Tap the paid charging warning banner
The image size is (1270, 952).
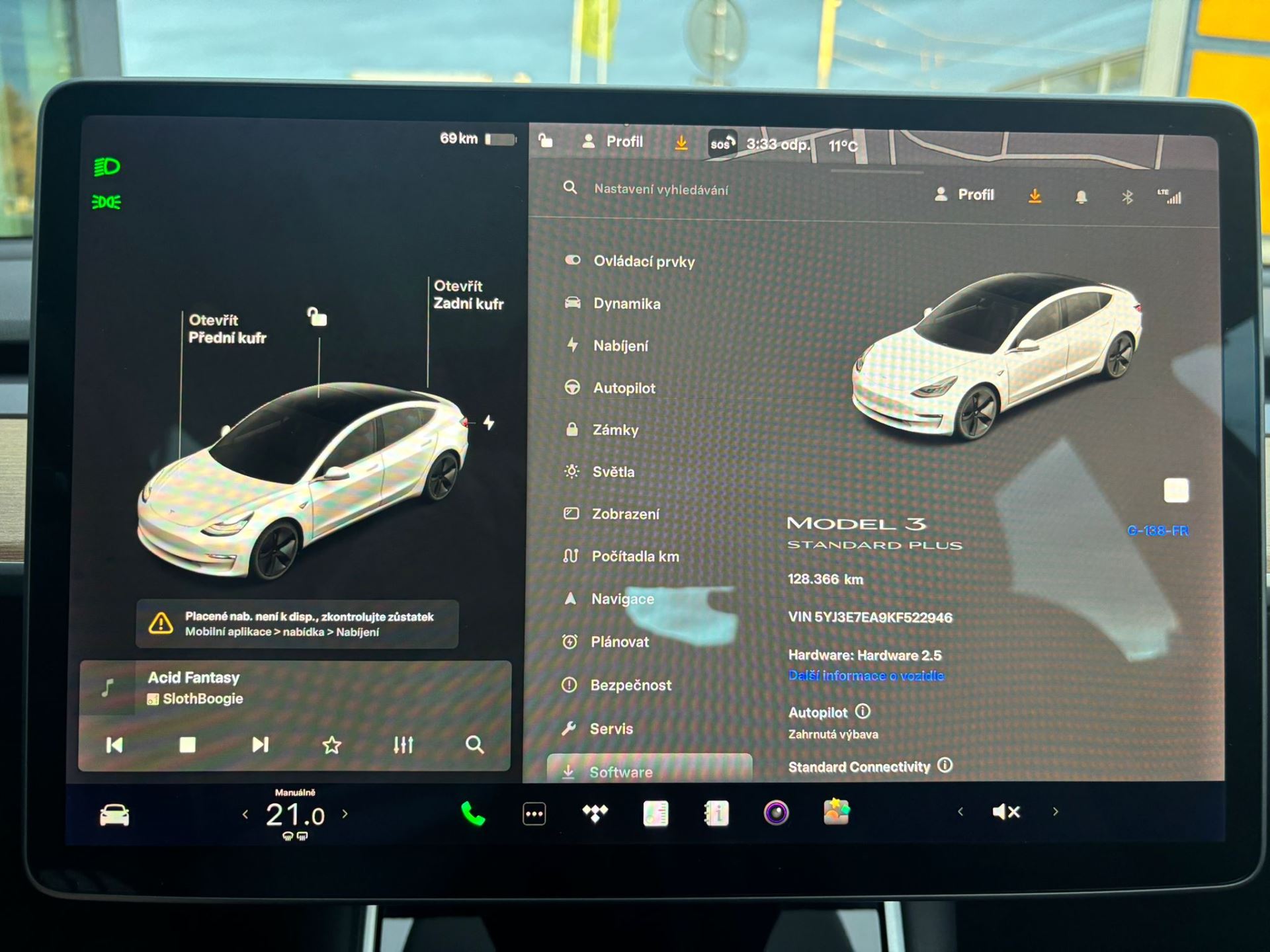[x=297, y=623]
